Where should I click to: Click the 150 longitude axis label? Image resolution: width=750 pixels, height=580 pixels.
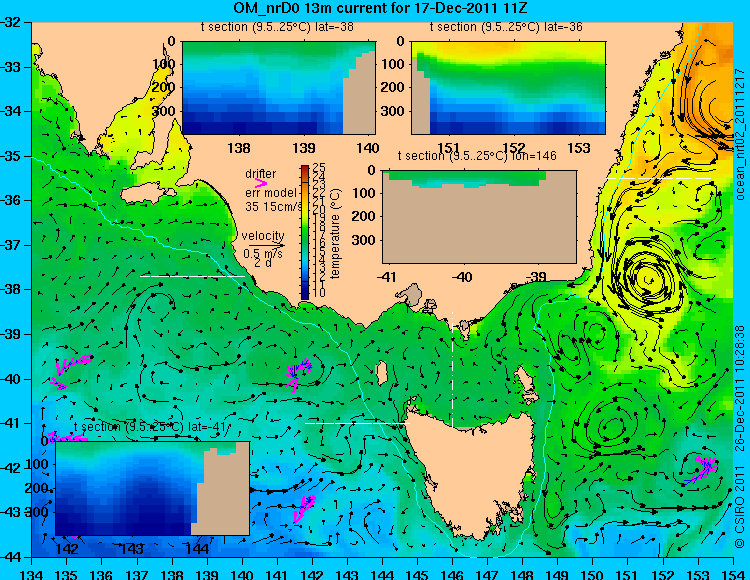[x=593, y=574]
